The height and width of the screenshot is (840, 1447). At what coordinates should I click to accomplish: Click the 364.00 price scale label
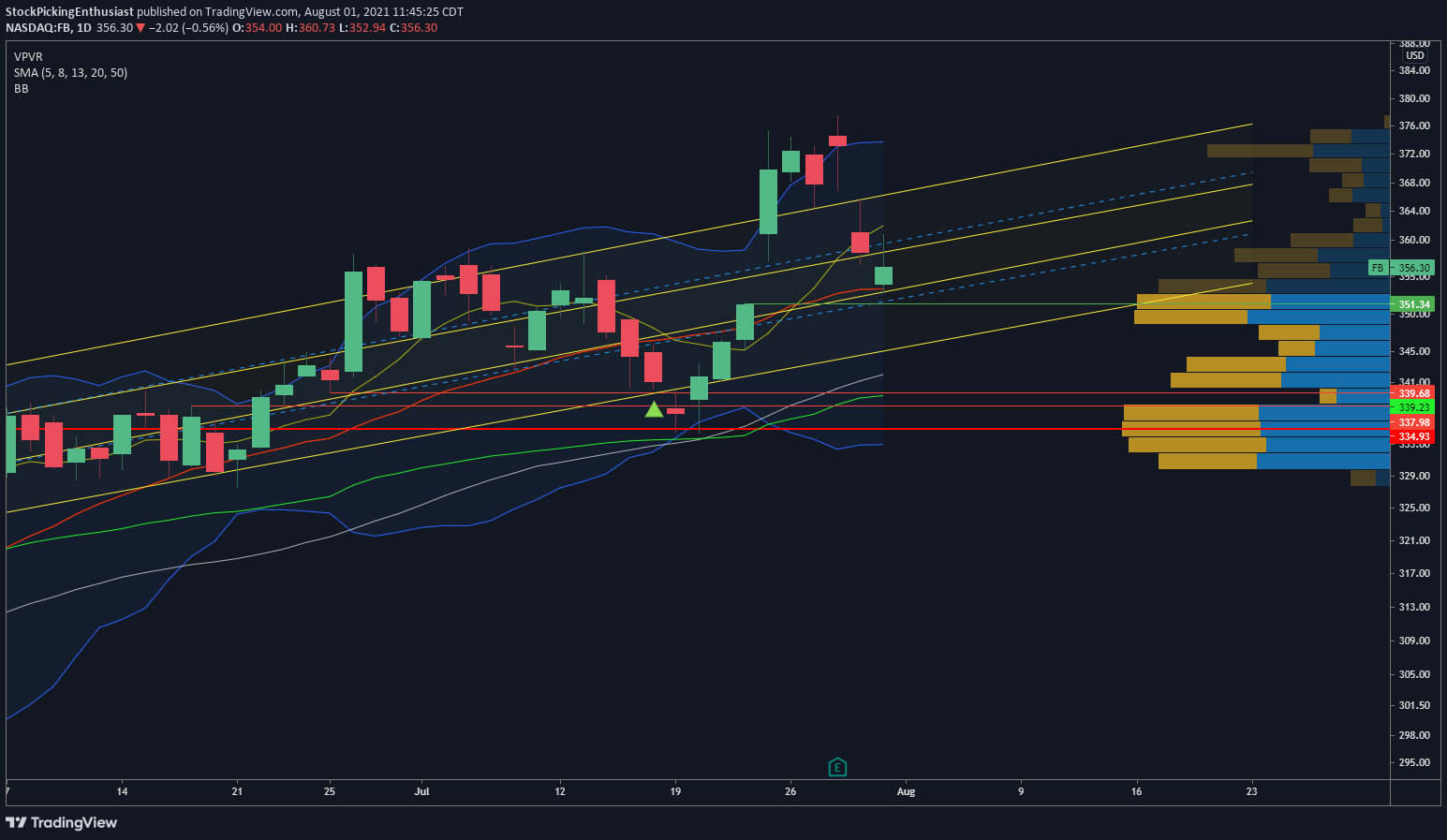coord(1414,211)
